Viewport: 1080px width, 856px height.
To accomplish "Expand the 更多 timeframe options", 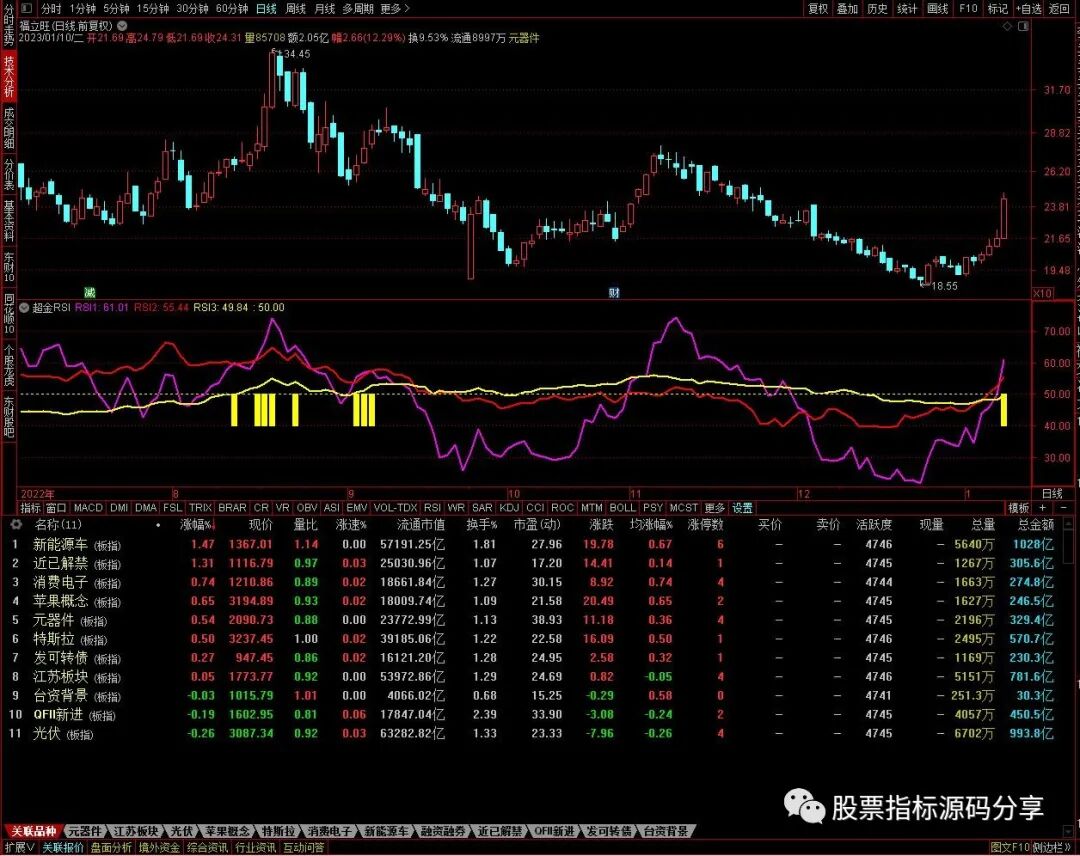I will [395, 9].
